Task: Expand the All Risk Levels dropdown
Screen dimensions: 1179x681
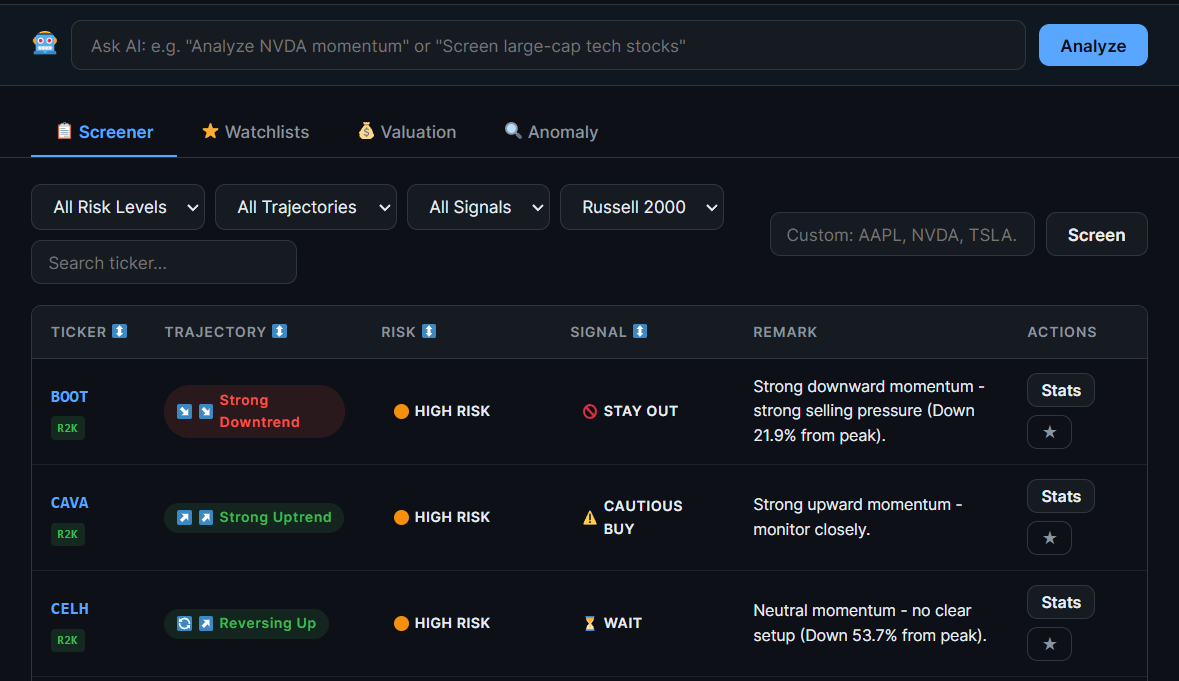Action: coord(118,207)
